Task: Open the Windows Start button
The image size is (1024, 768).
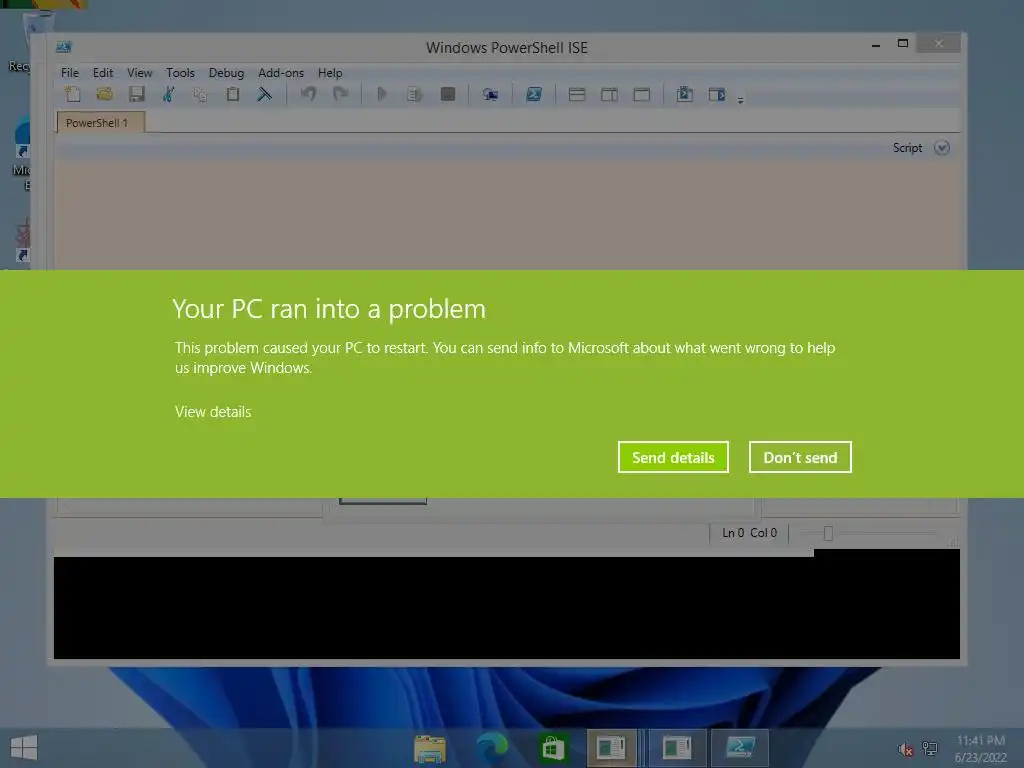Action: point(24,748)
